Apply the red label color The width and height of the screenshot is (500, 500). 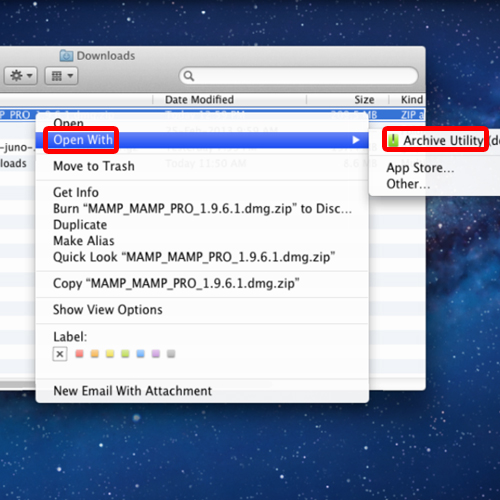pos(79,354)
